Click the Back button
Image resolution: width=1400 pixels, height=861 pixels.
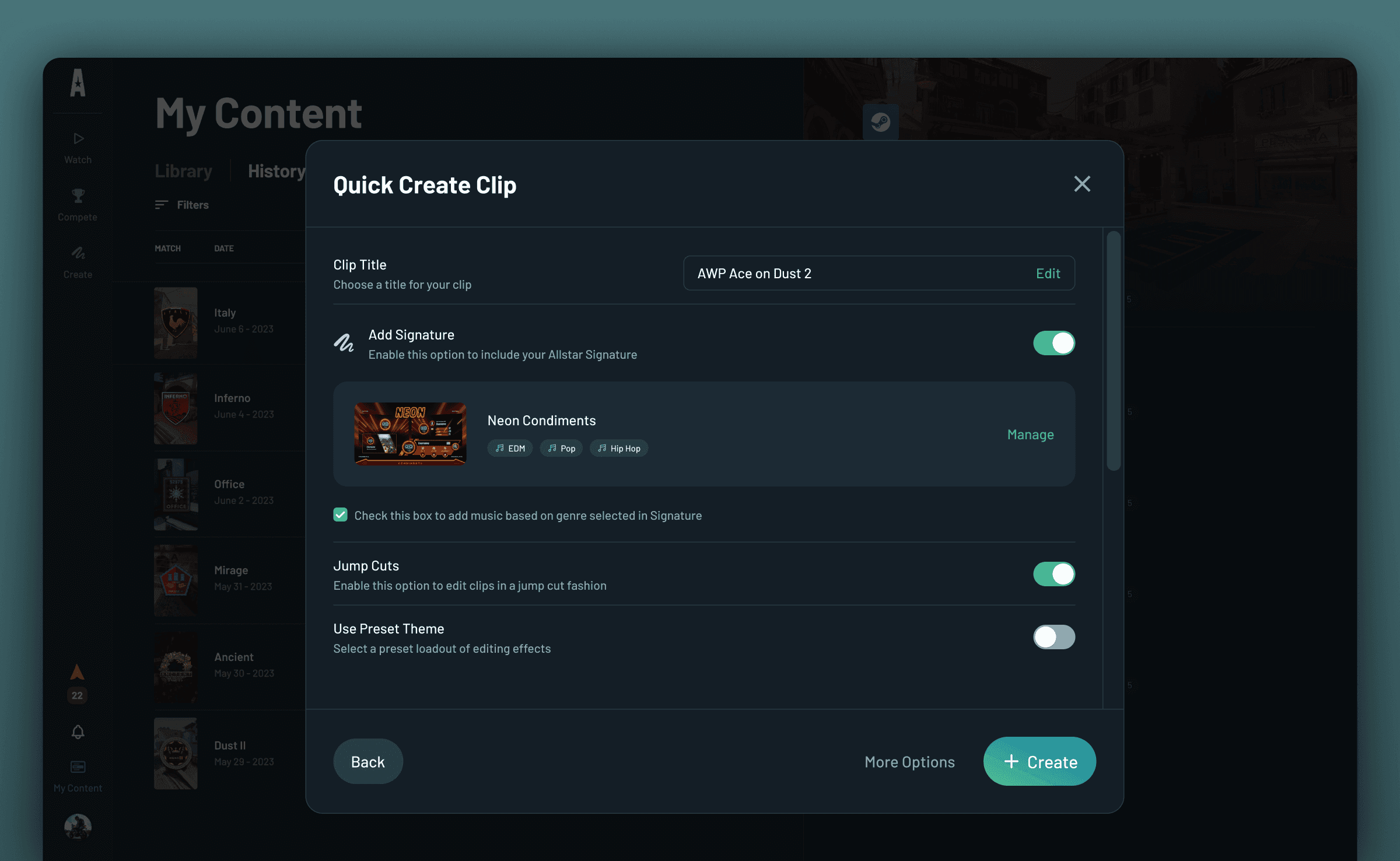[367, 761]
